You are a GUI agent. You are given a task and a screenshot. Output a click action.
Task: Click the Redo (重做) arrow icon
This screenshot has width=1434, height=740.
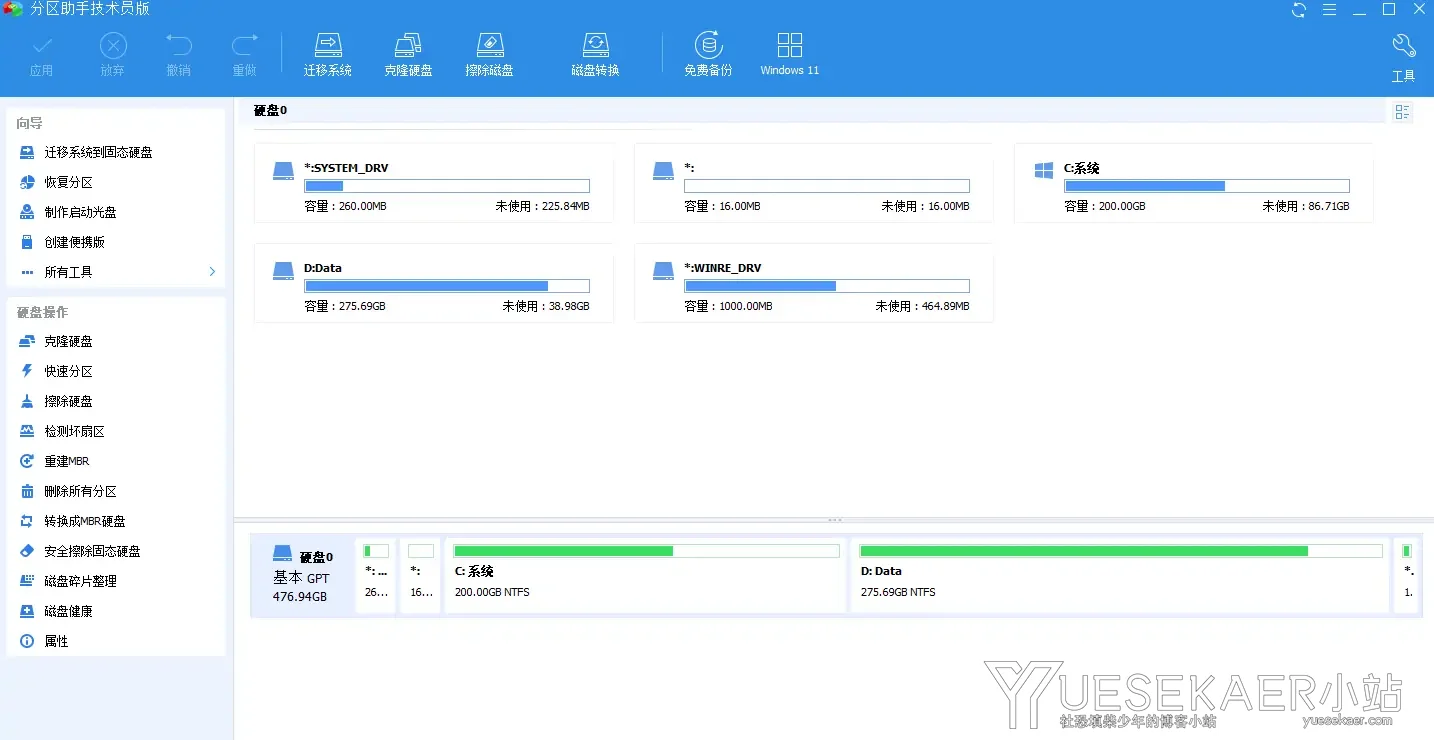pos(244,45)
